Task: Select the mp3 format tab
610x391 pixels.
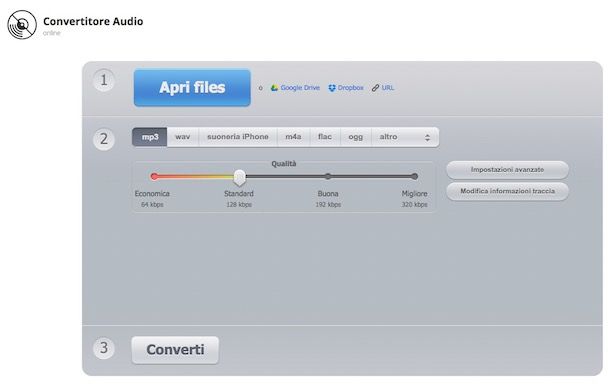Action: [150, 137]
